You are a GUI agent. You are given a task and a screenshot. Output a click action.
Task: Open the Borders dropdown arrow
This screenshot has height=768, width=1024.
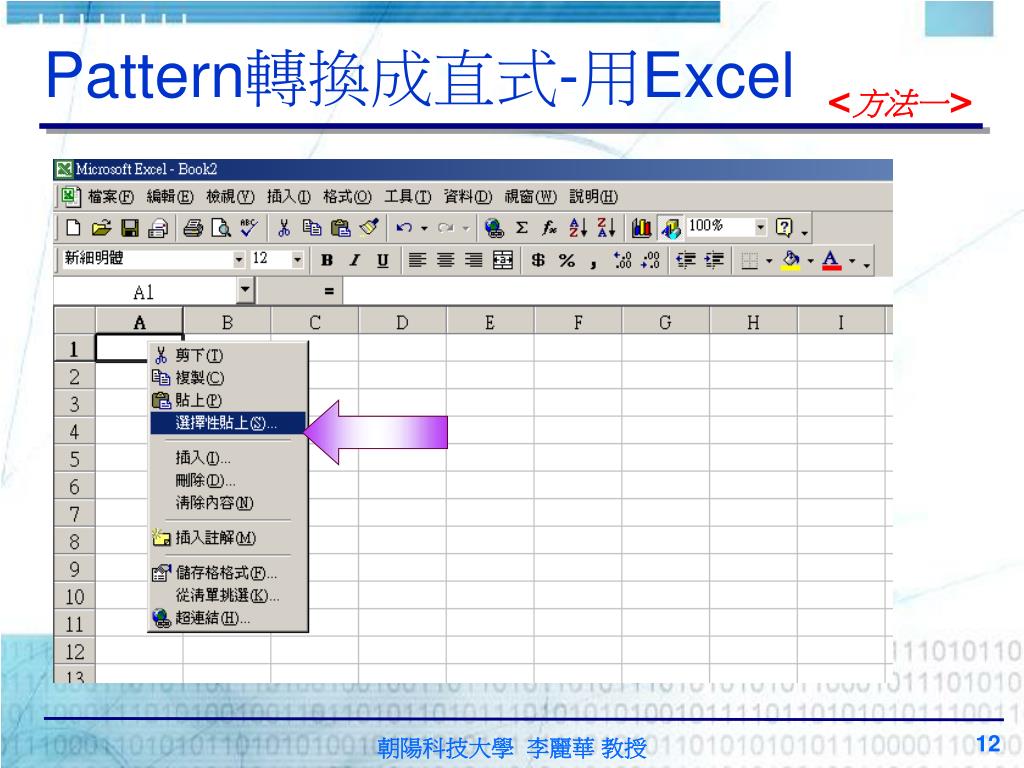pos(769,261)
